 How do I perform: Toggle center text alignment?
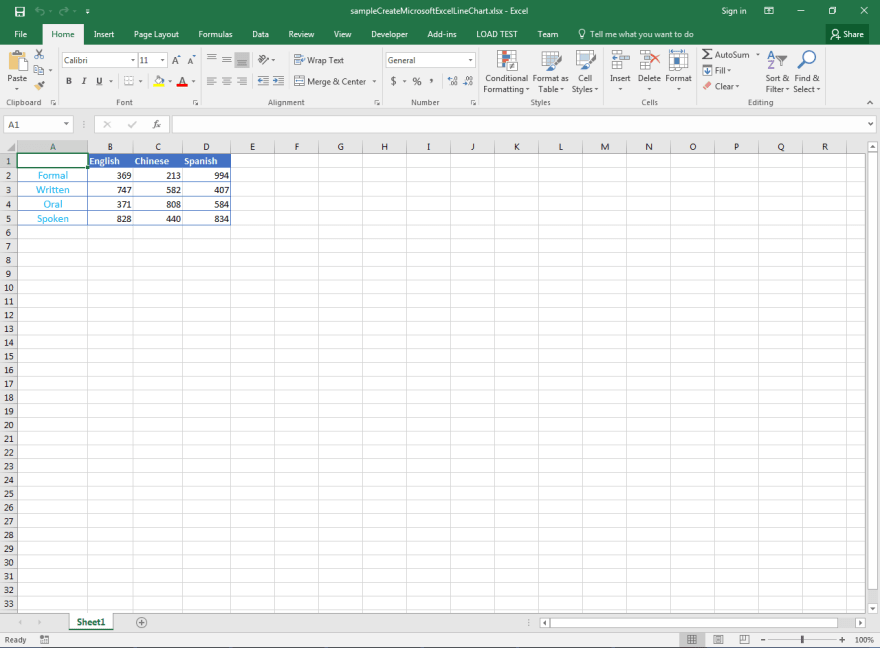point(227,81)
